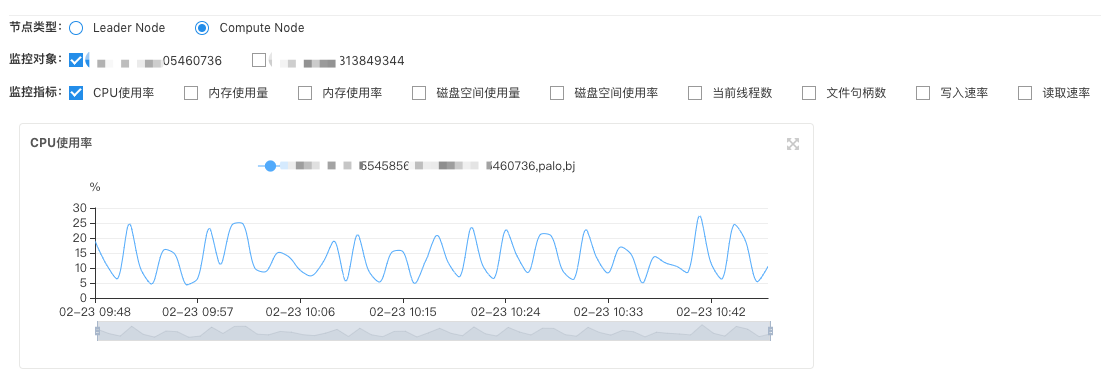Uncheck the CPU使用率 metric checkbox
The image size is (1101, 375).
[x=77, y=93]
